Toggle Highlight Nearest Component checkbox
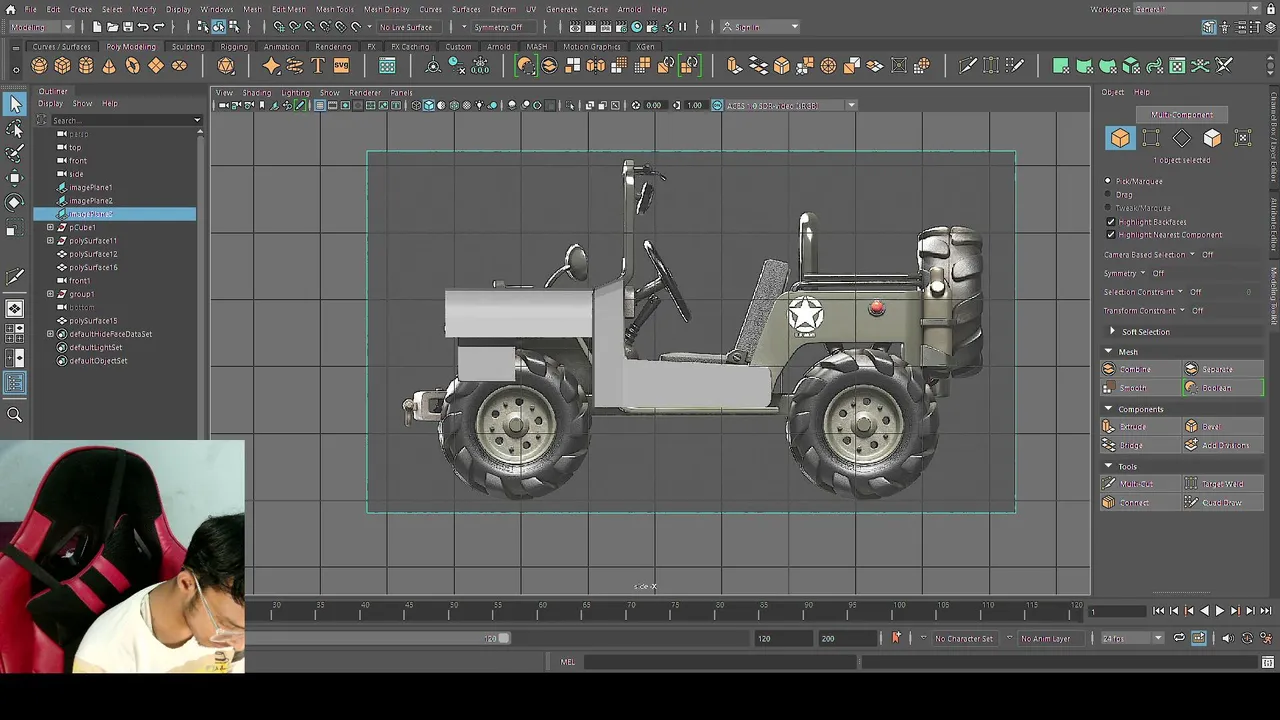Image resolution: width=1280 pixels, height=720 pixels. (x=1111, y=235)
